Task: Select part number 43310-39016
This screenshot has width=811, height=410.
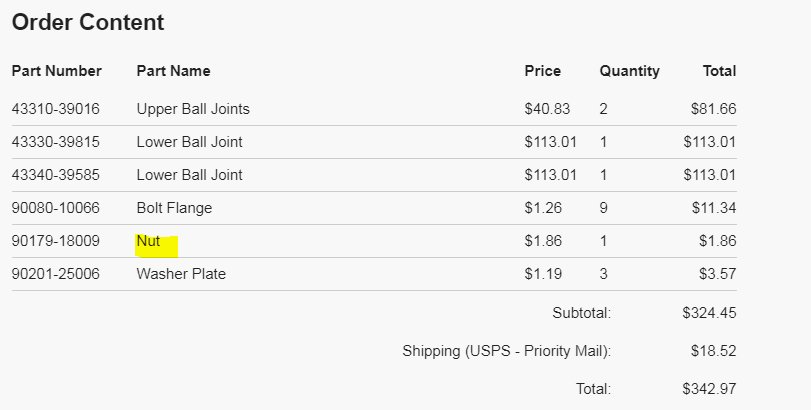Action: pos(55,109)
